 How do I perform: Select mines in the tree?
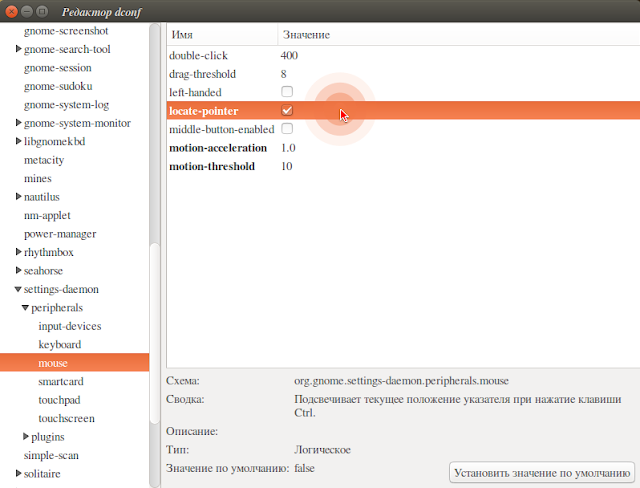[38, 178]
